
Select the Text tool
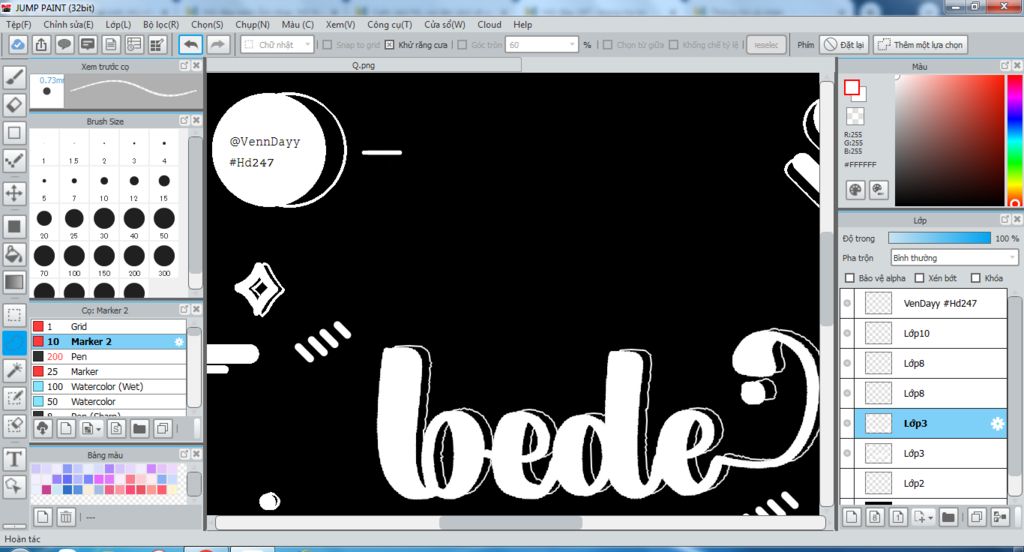tap(14, 459)
